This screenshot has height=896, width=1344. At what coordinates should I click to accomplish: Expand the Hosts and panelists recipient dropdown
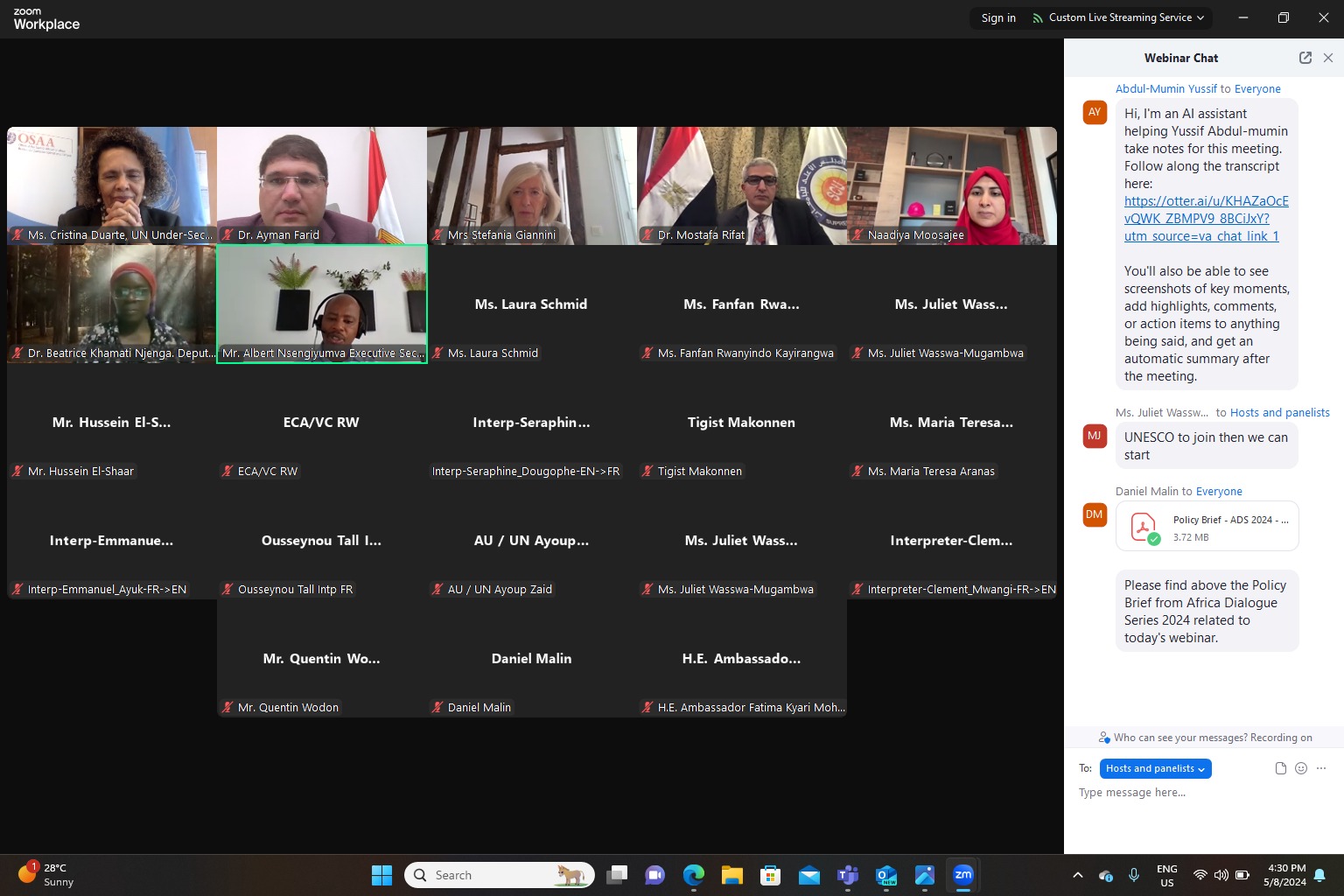click(x=1155, y=768)
